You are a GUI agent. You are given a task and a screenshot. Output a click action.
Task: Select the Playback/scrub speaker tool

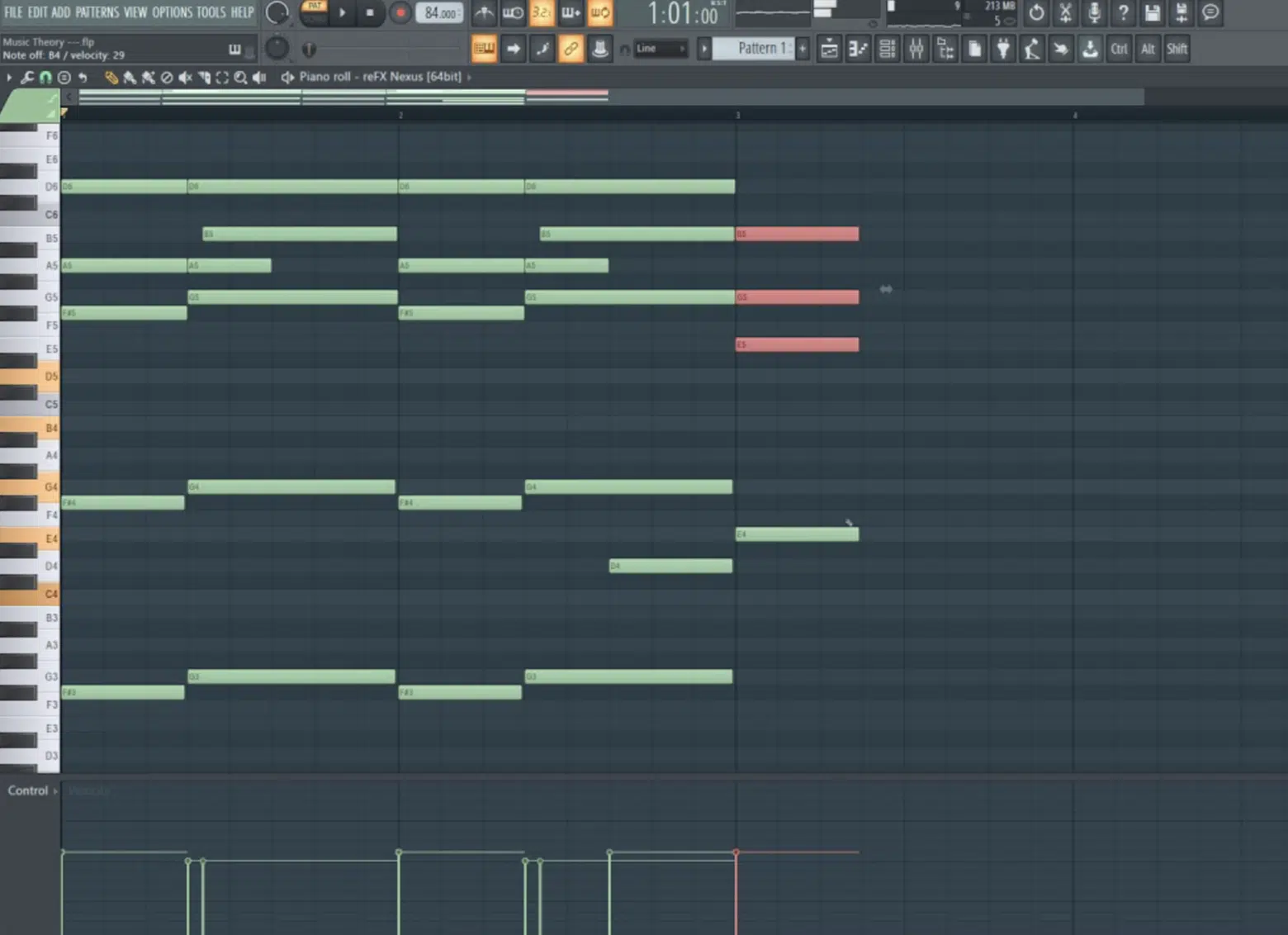[x=259, y=77]
